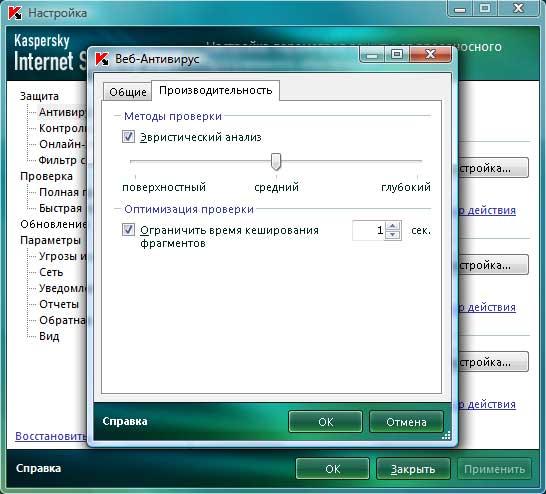
Task: Click Применить in the Настройка window
Action: 494,469
